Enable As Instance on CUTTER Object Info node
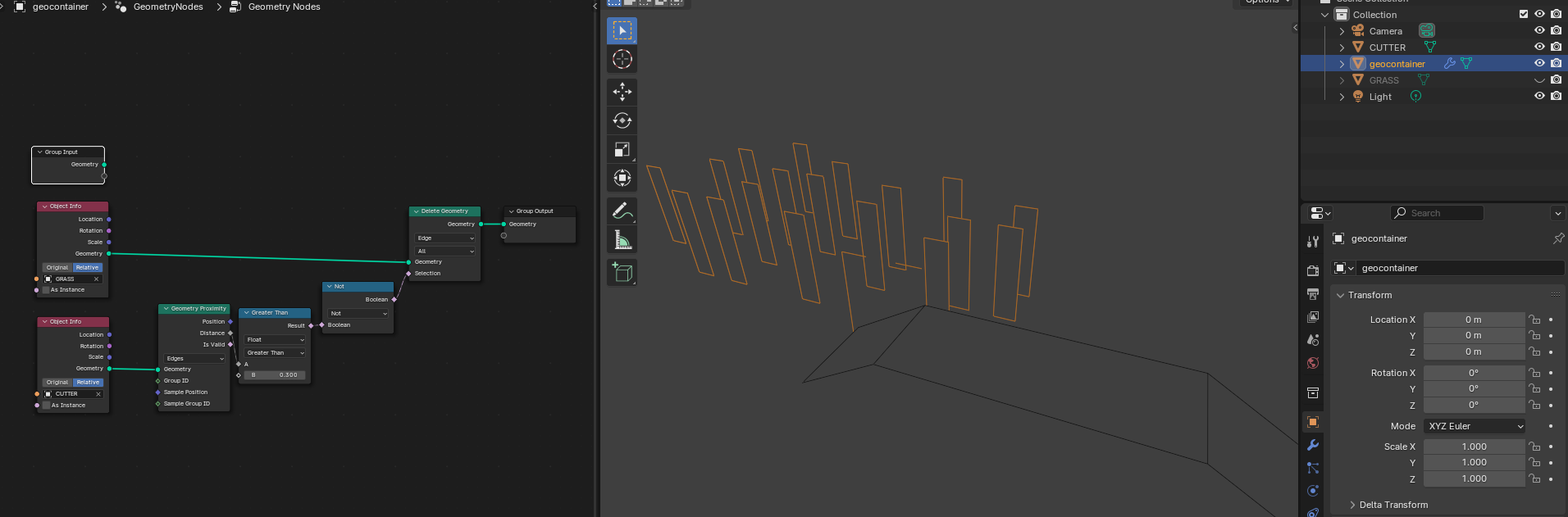Viewport: 1568px width, 517px height. [47, 405]
